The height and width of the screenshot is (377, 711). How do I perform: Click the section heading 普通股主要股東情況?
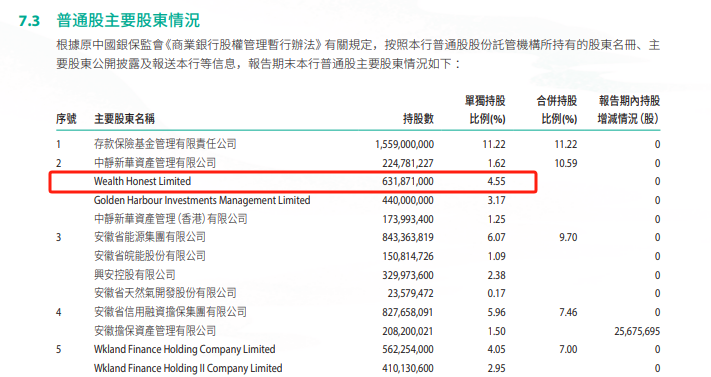[x=128, y=20]
